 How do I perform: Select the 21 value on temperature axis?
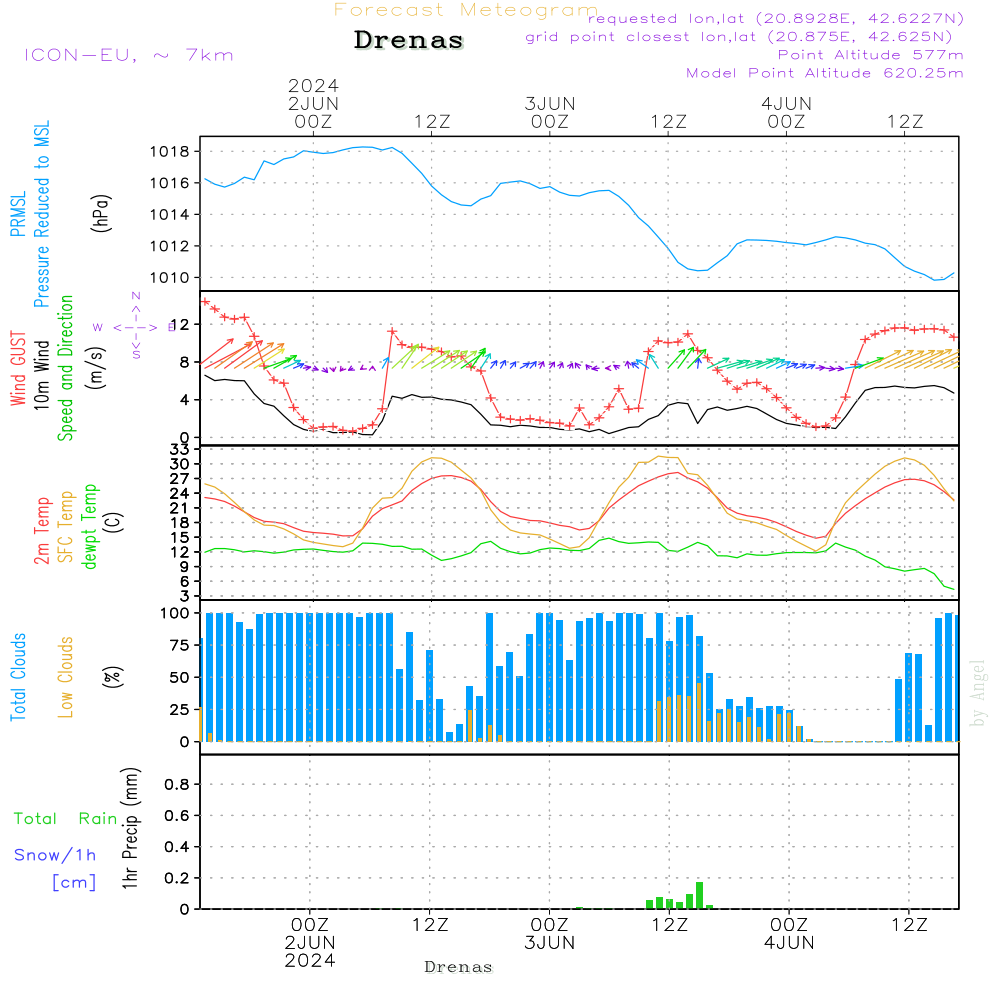(179, 508)
